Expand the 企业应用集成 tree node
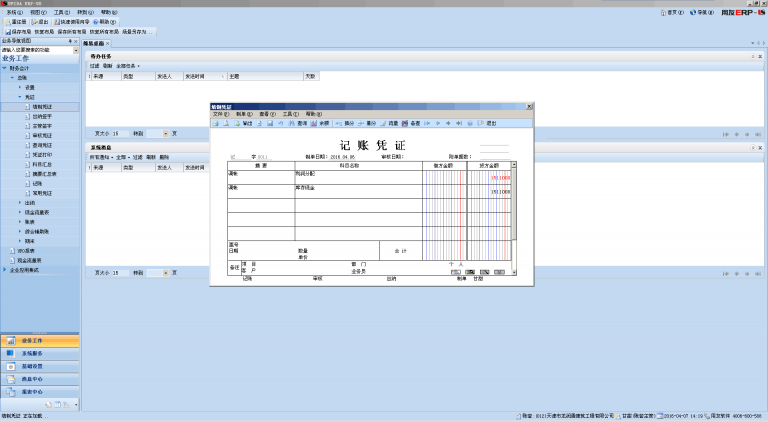 4,270
